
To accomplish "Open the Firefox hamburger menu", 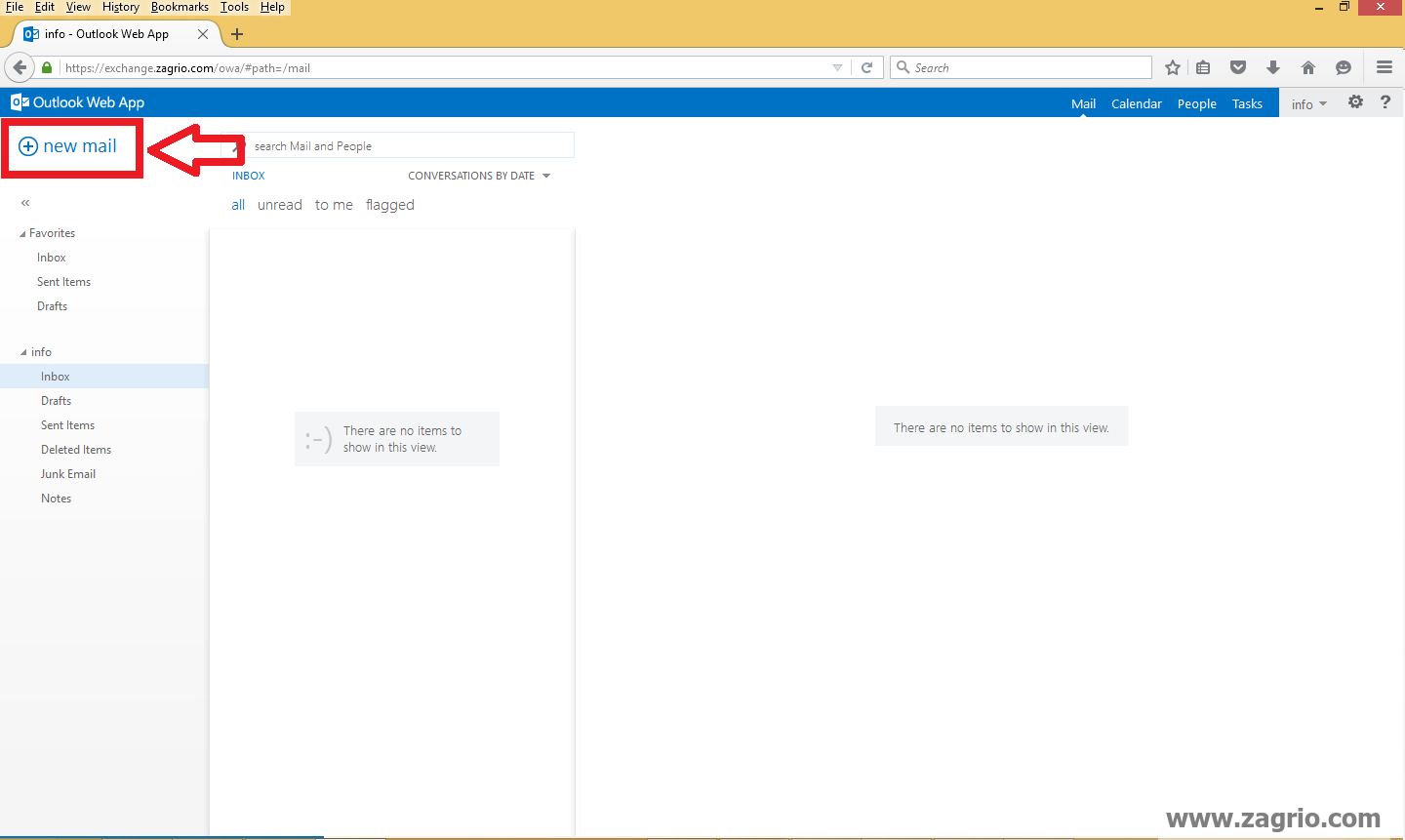I will pos(1385,67).
